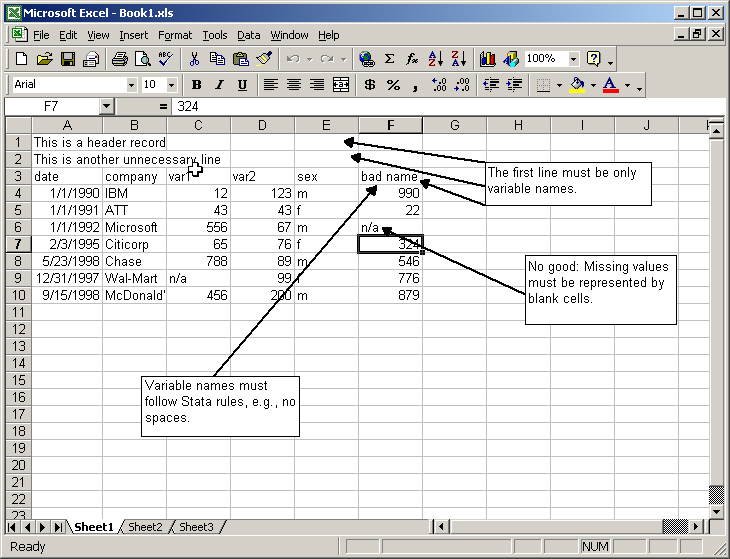Increase indent icon
The image size is (730, 559).
pos(514,85)
